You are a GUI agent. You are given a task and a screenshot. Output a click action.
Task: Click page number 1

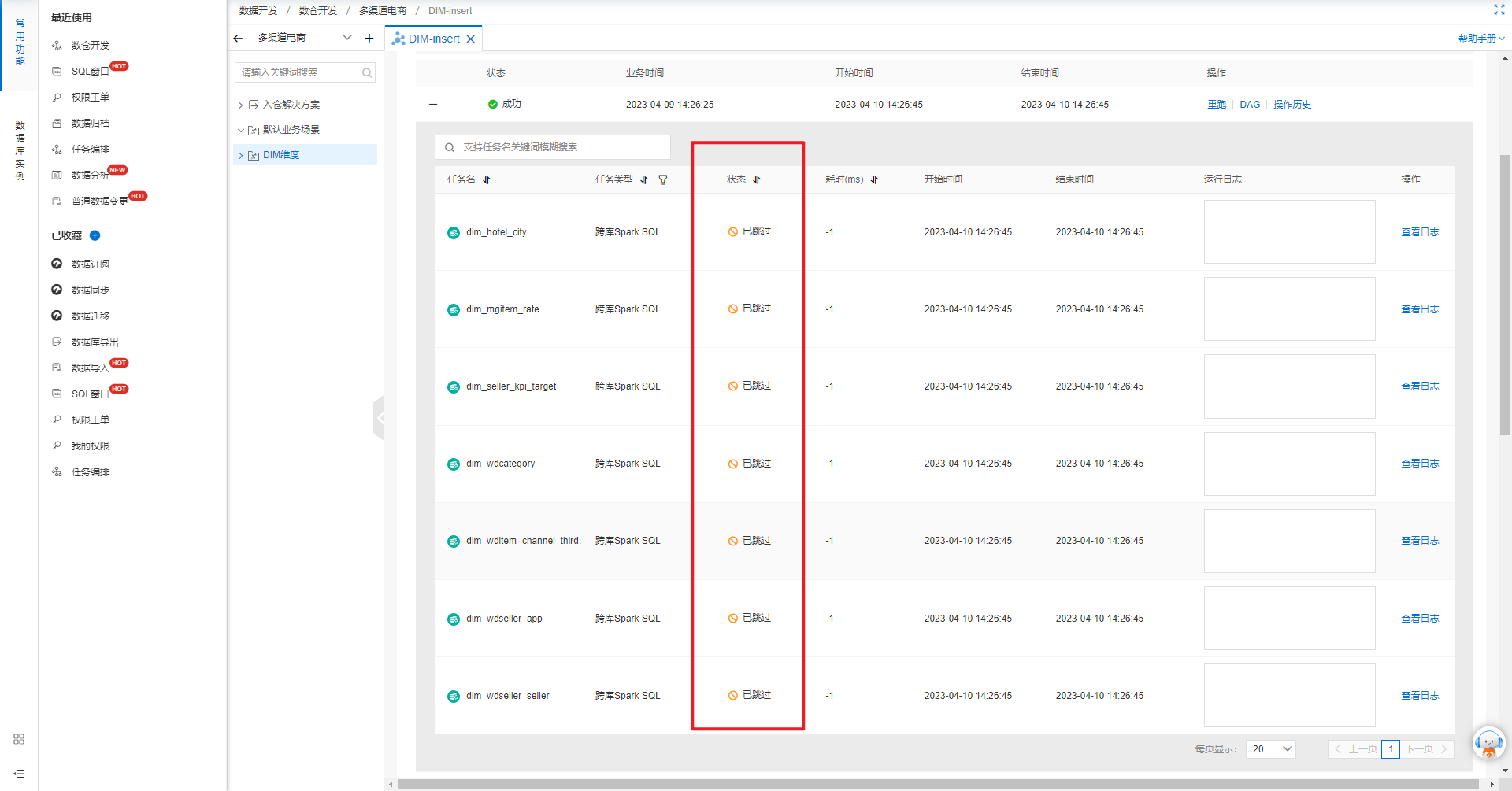point(1391,749)
